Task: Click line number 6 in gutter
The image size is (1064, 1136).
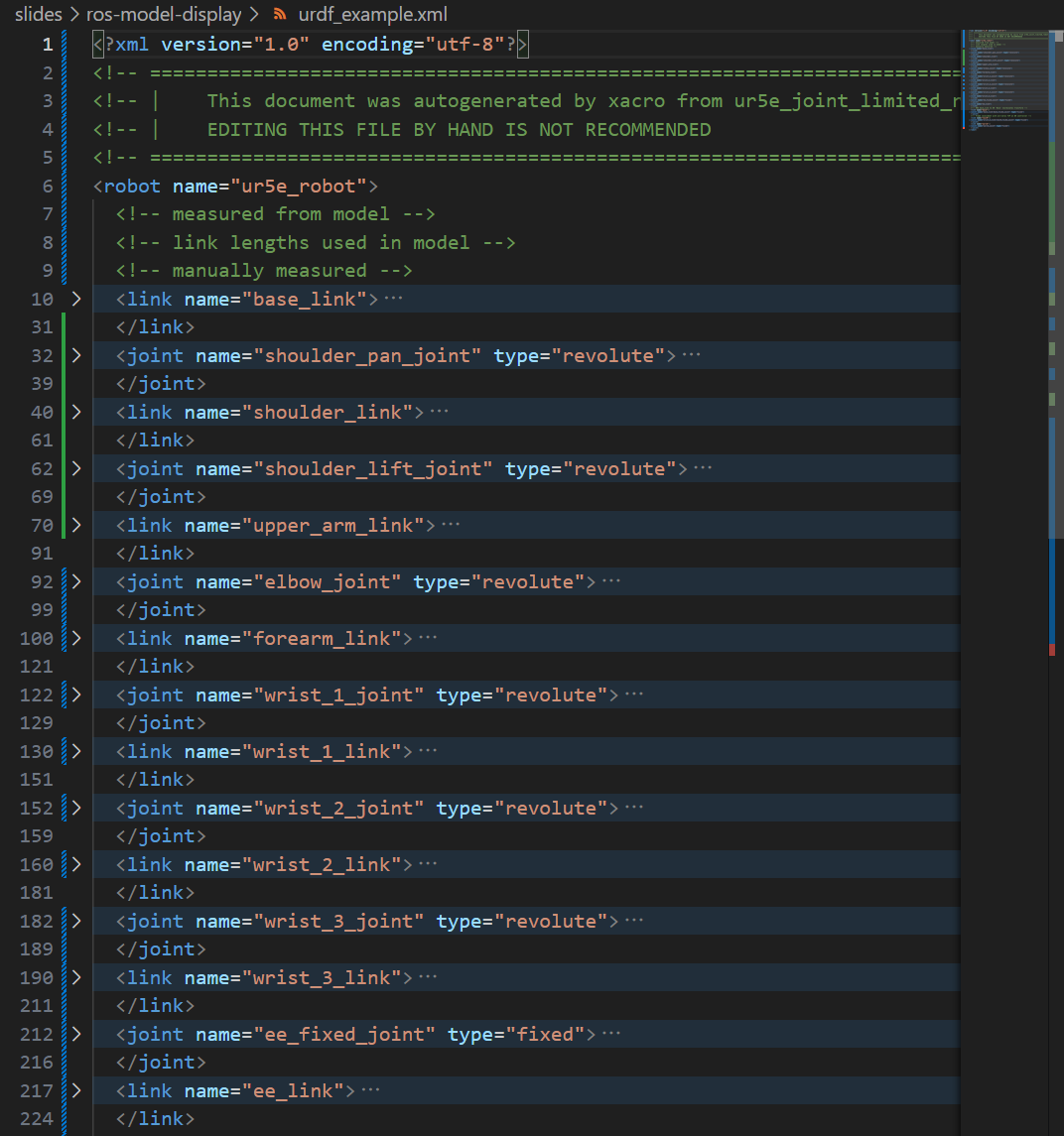Action: point(47,186)
